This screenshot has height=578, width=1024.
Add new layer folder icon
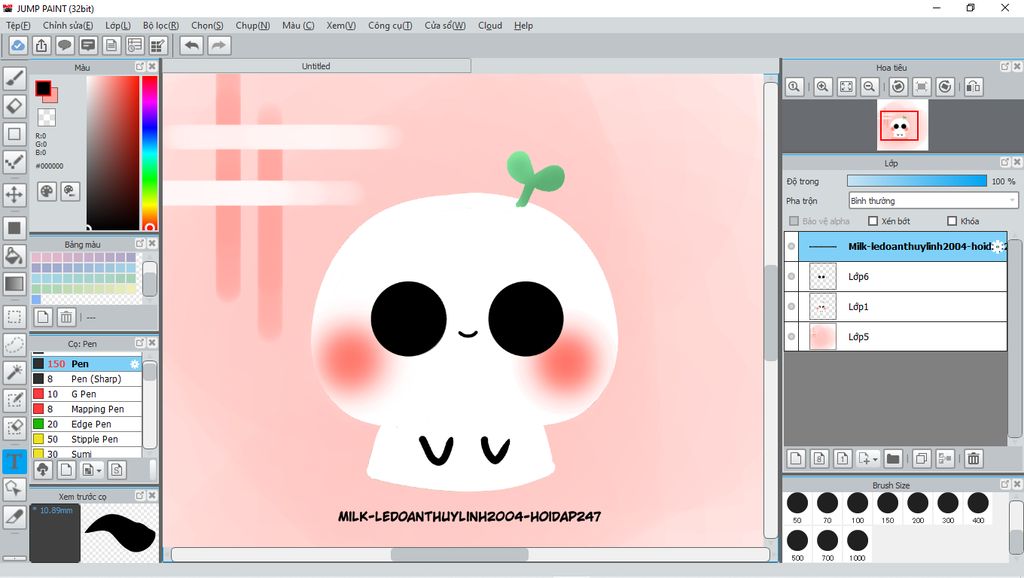click(x=893, y=458)
